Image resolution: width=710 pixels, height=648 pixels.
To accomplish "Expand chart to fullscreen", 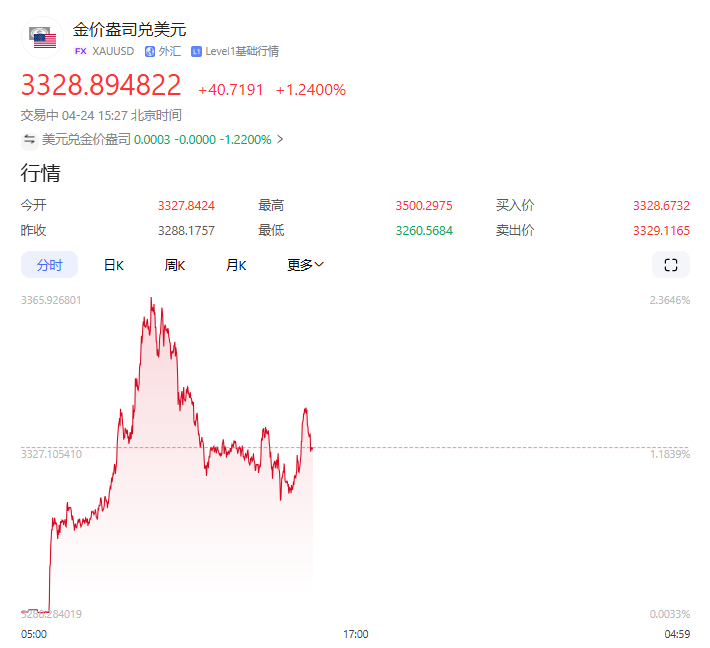I will pos(671,265).
